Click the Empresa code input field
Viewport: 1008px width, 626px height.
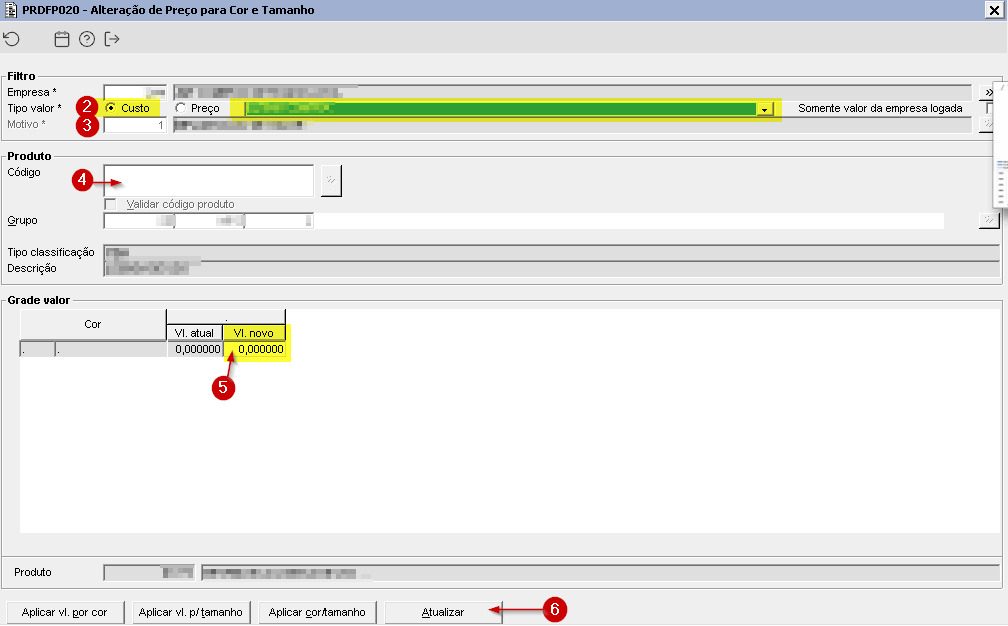coord(135,93)
